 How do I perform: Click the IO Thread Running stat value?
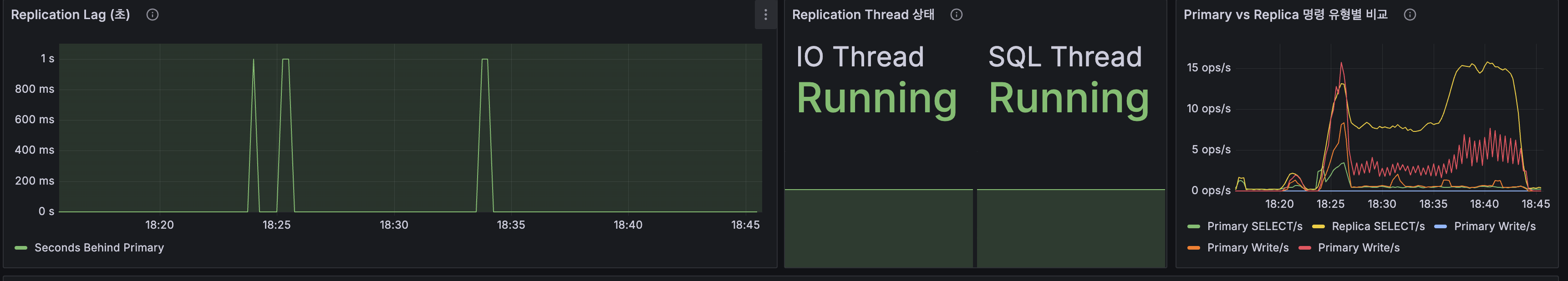click(876, 99)
